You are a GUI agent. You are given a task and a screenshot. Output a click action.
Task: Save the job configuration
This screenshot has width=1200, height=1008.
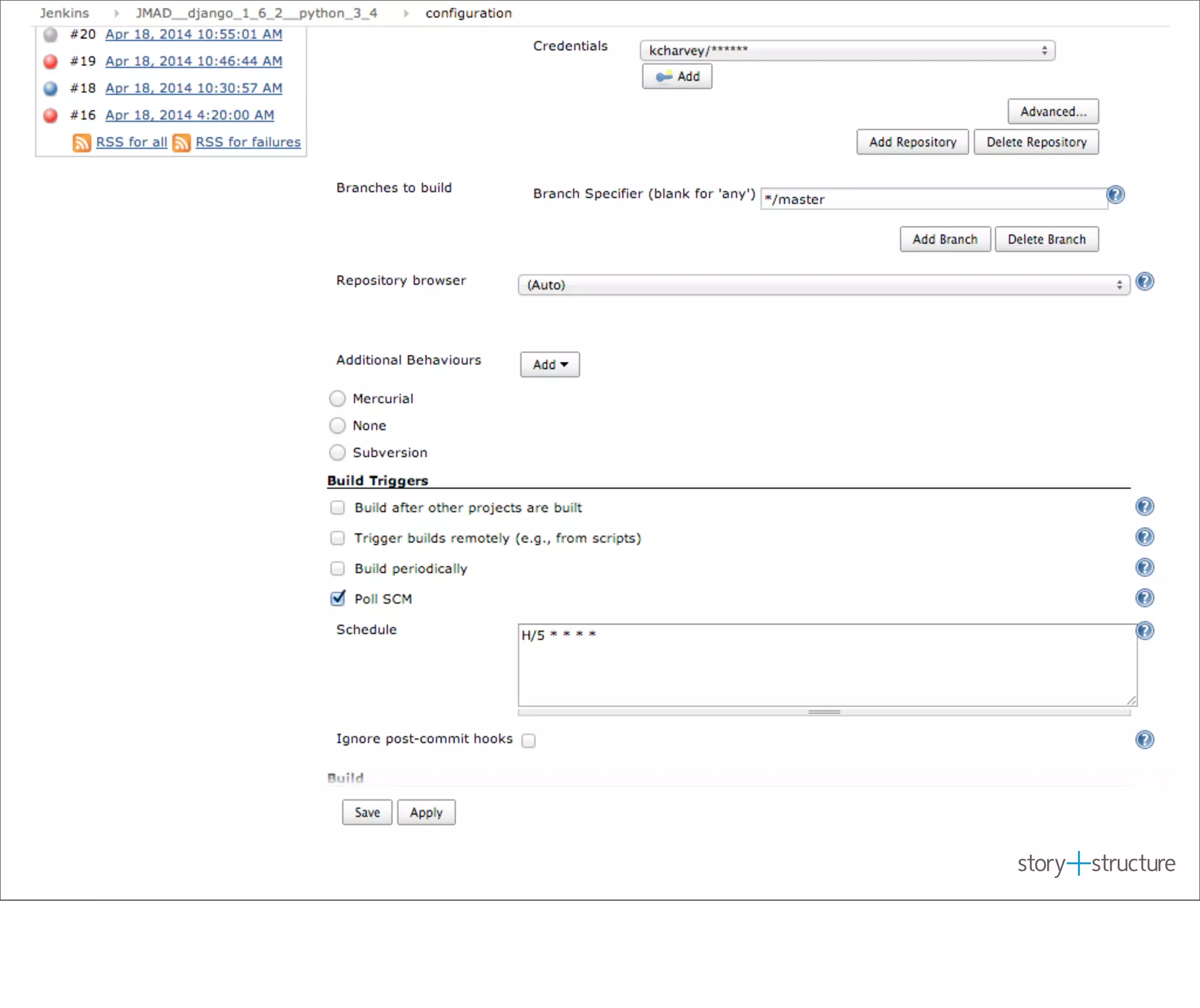tap(367, 812)
